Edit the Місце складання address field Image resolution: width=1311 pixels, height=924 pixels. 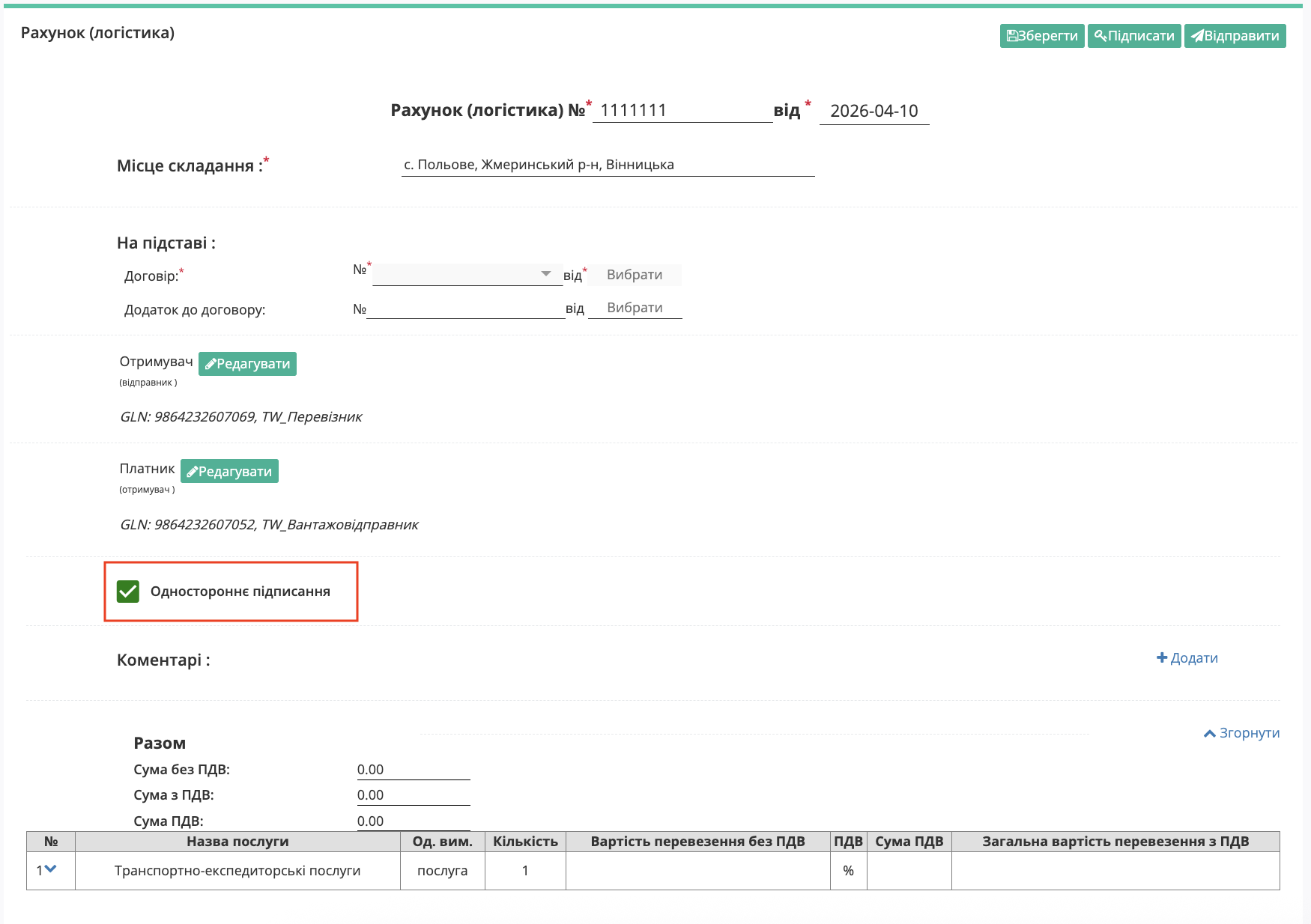click(x=608, y=165)
